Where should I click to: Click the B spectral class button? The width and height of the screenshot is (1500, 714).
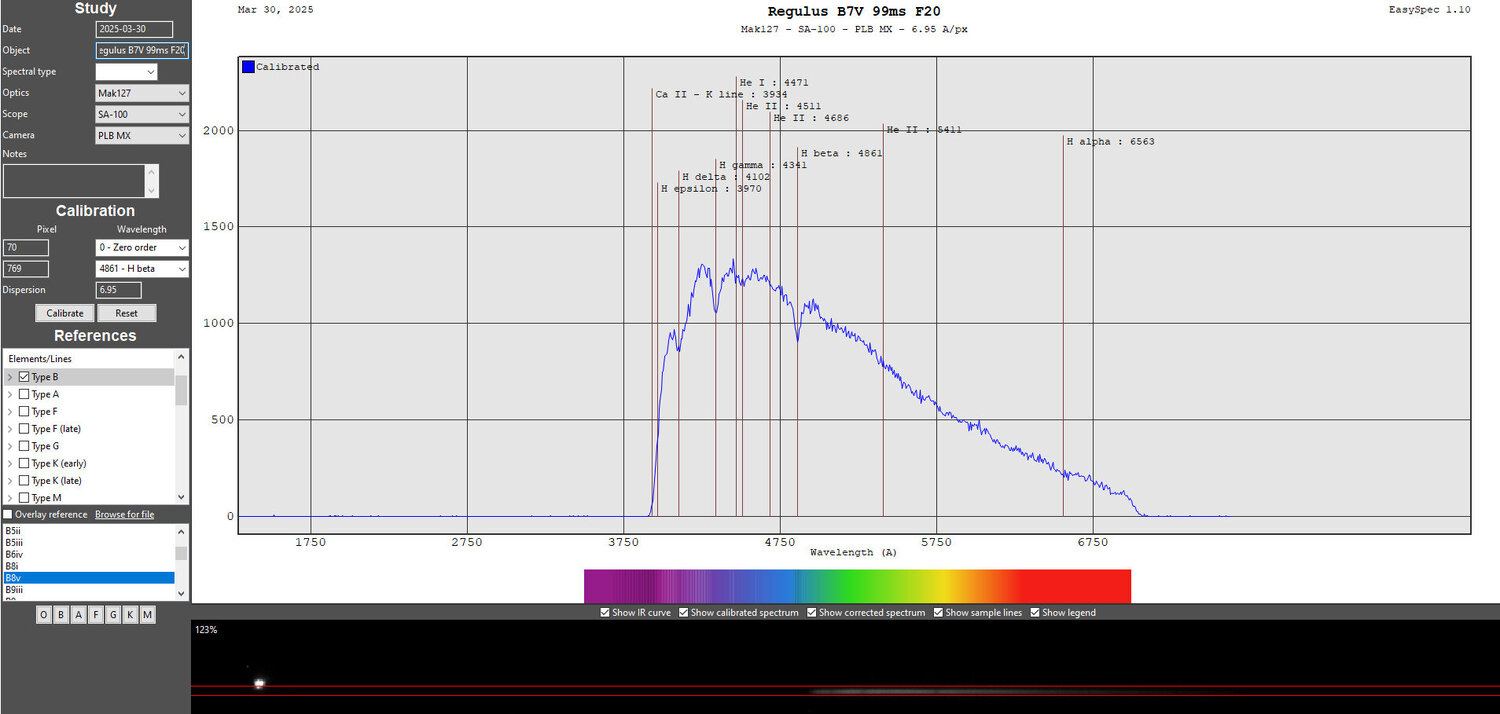coord(61,615)
